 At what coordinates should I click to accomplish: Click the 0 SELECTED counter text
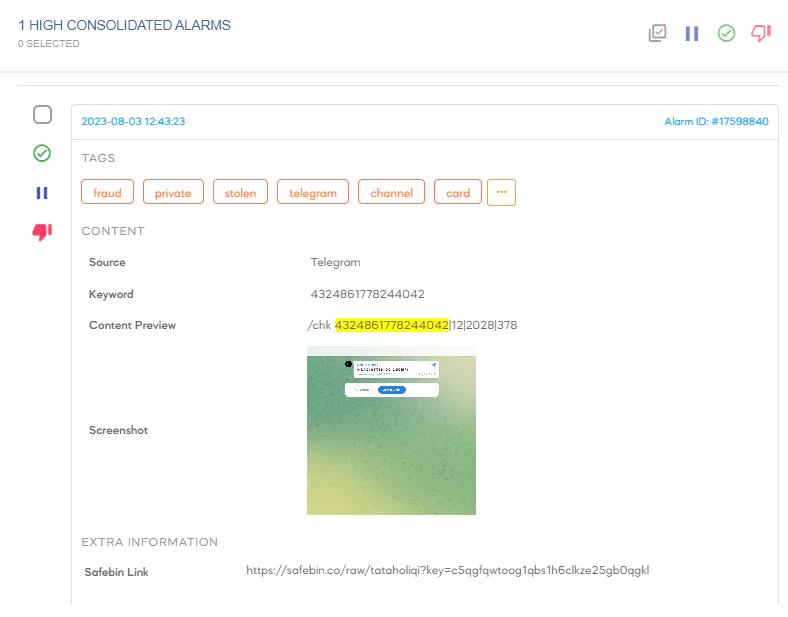[x=49, y=44]
